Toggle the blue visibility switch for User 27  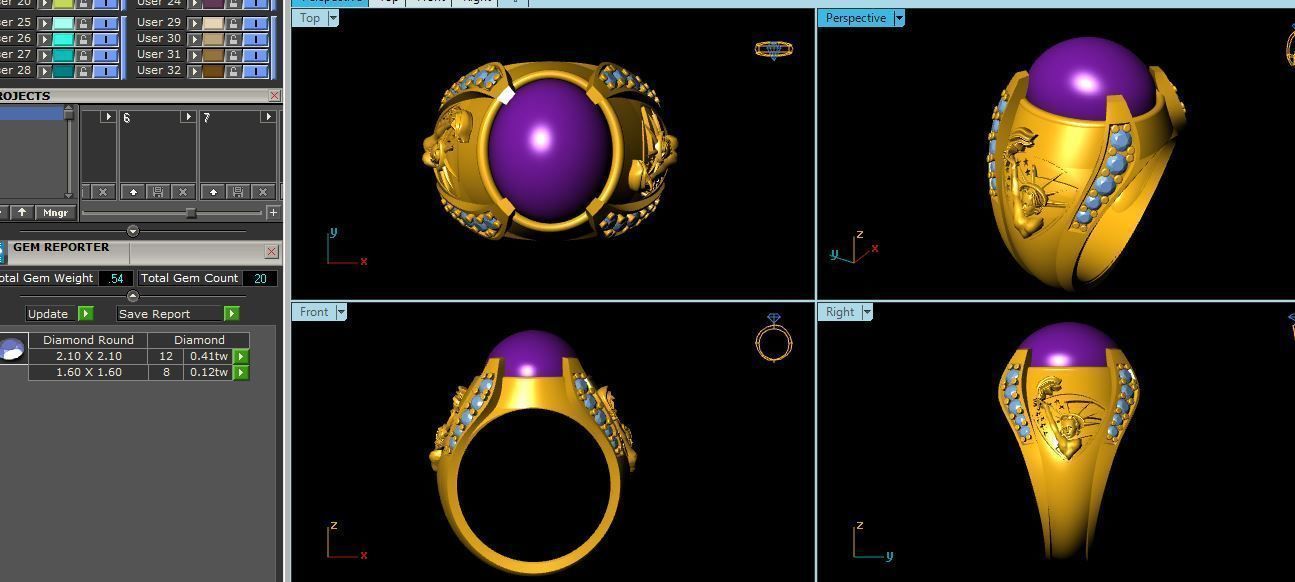106,55
